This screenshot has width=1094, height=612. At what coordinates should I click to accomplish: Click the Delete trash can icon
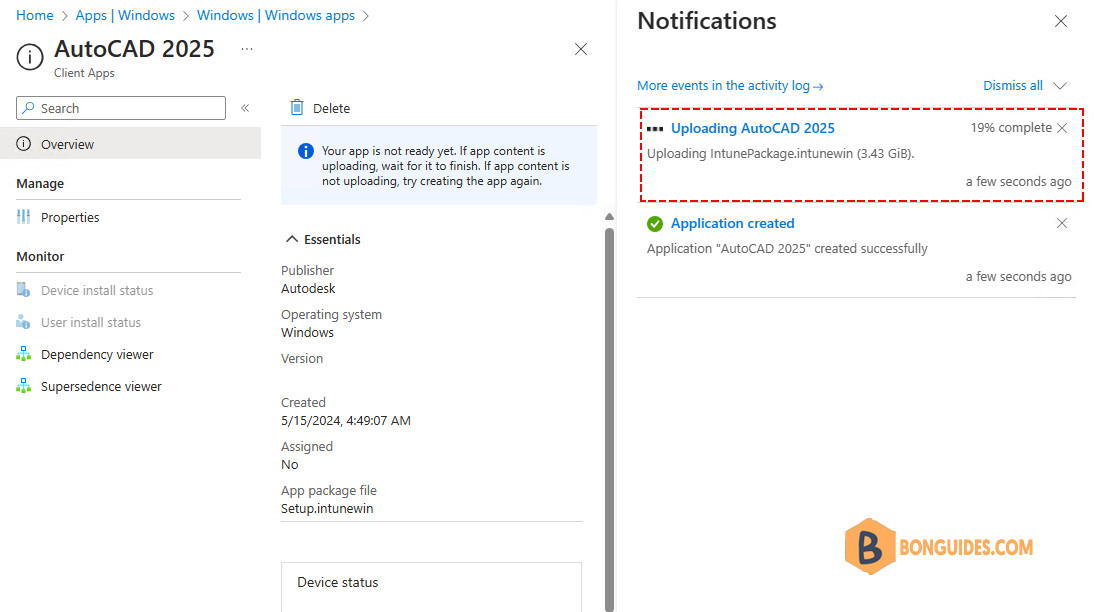click(x=297, y=107)
